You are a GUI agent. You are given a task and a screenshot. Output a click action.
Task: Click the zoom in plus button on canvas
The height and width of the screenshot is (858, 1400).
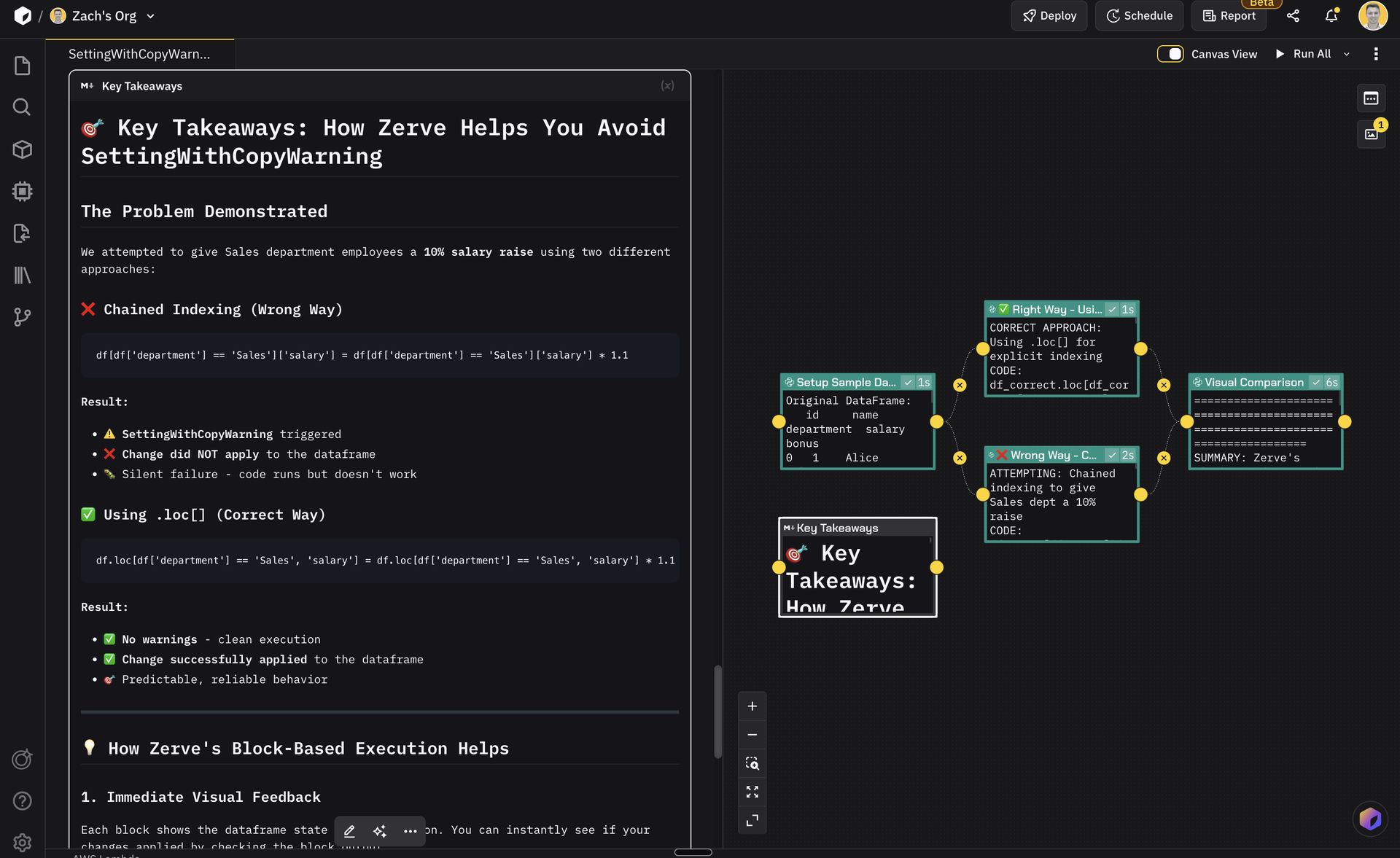pyautogui.click(x=752, y=706)
